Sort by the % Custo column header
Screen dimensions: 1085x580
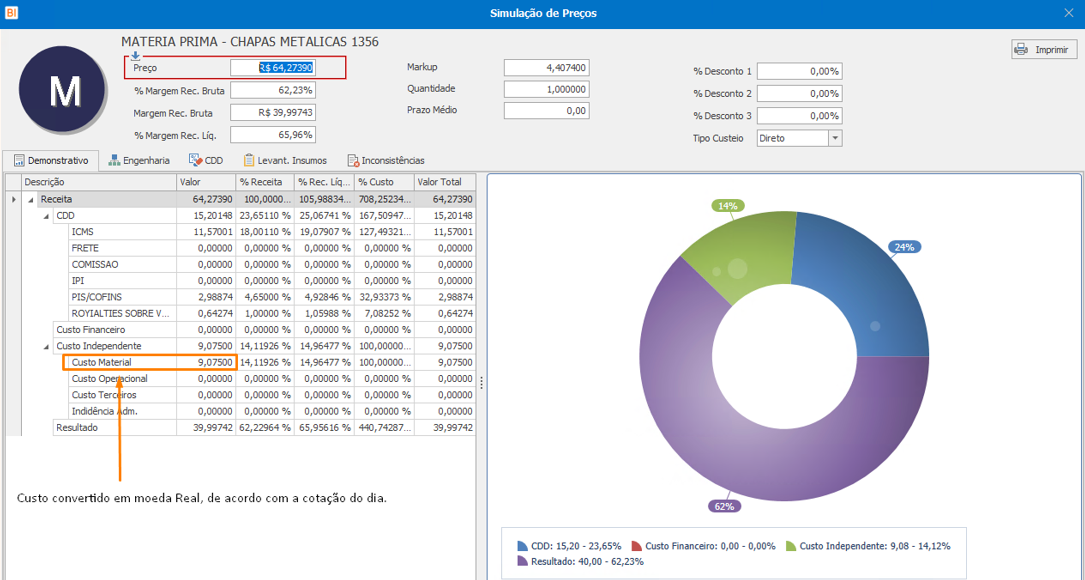pos(385,182)
